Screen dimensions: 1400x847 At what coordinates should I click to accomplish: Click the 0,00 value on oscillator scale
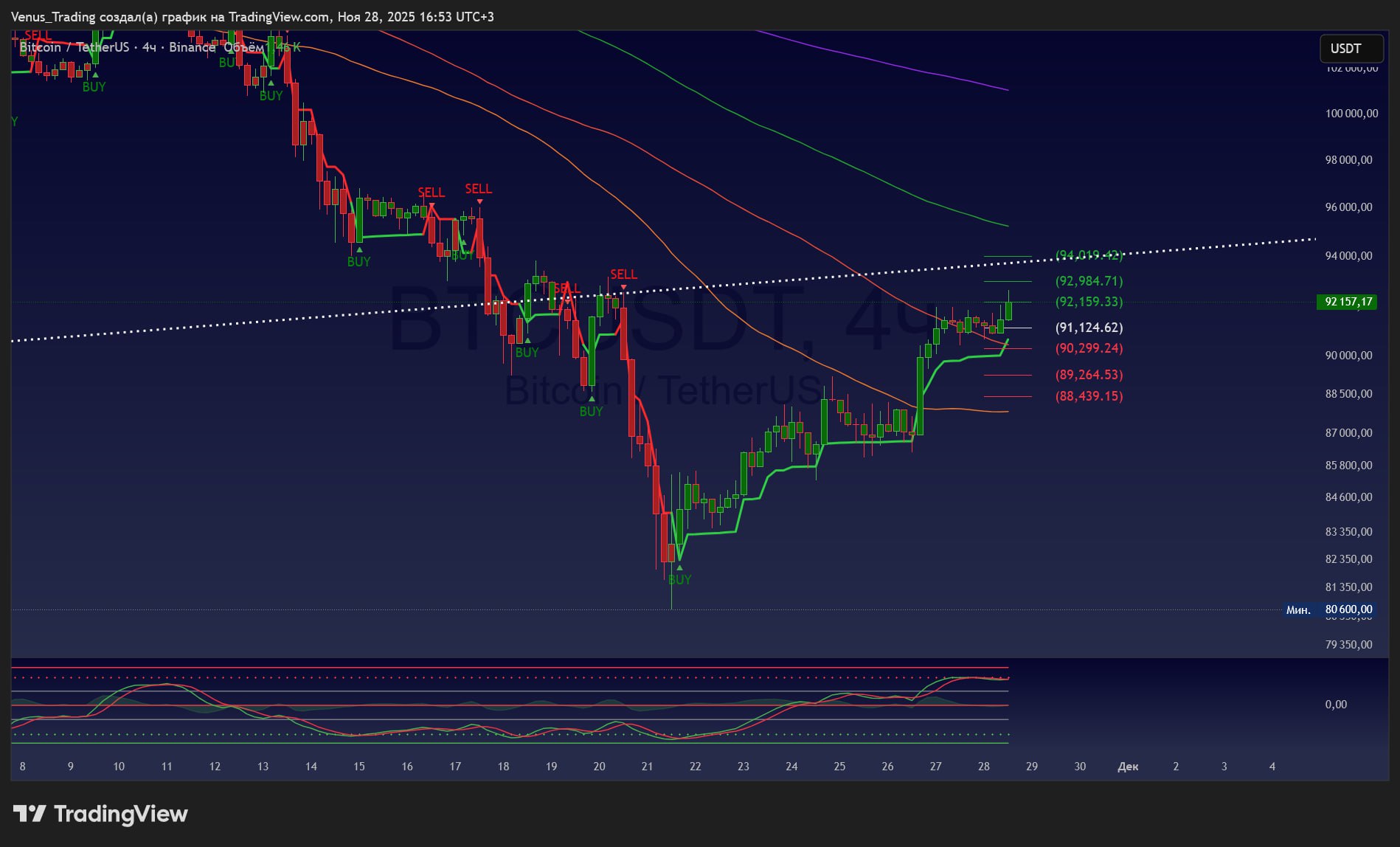click(1335, 705)
